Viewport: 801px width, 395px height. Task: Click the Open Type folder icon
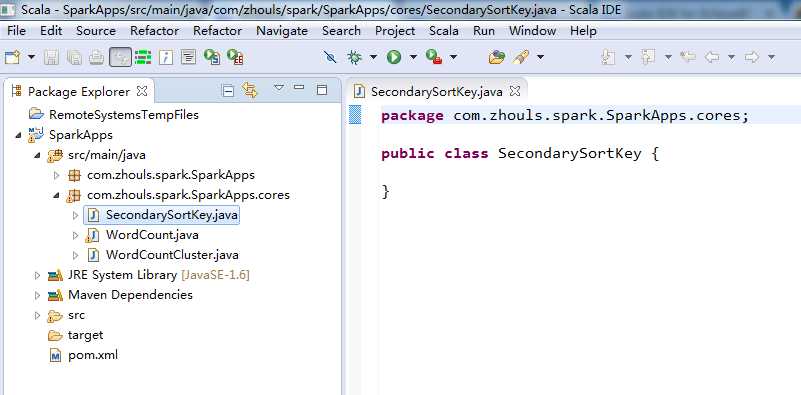[x=497, y=57]
